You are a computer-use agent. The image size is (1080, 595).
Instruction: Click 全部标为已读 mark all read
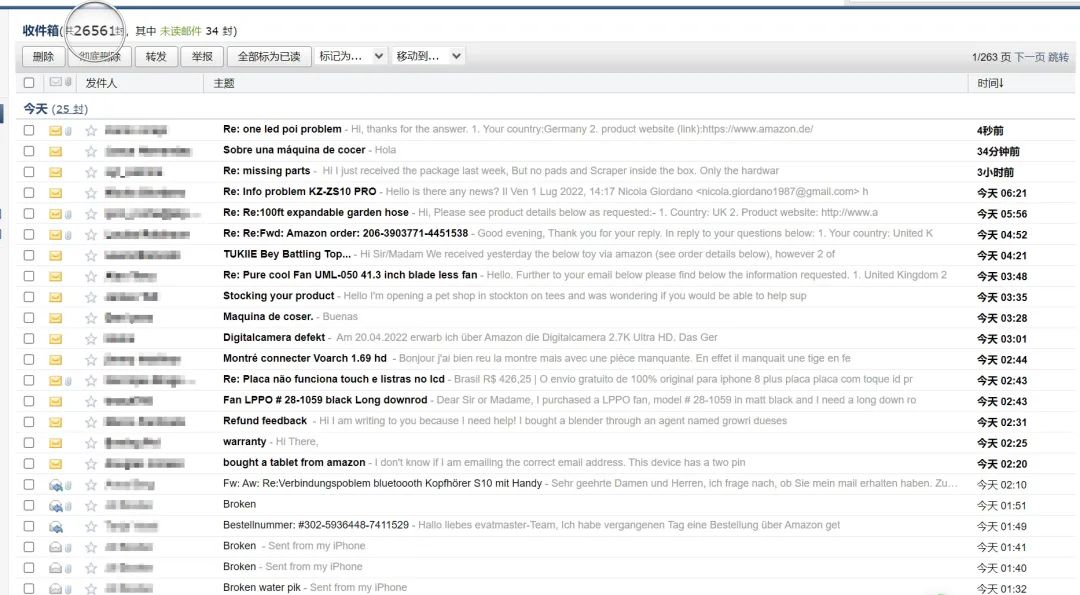coord(269,56)
